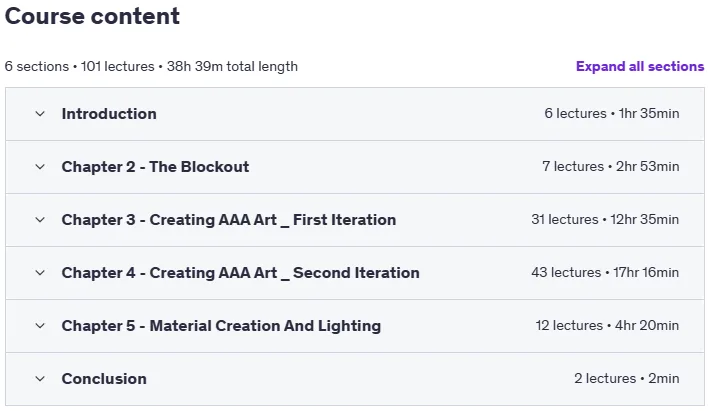Select the 12 lectures • 4hr 20min text
This screenshot has height=411, width=711.
[607, 326]
